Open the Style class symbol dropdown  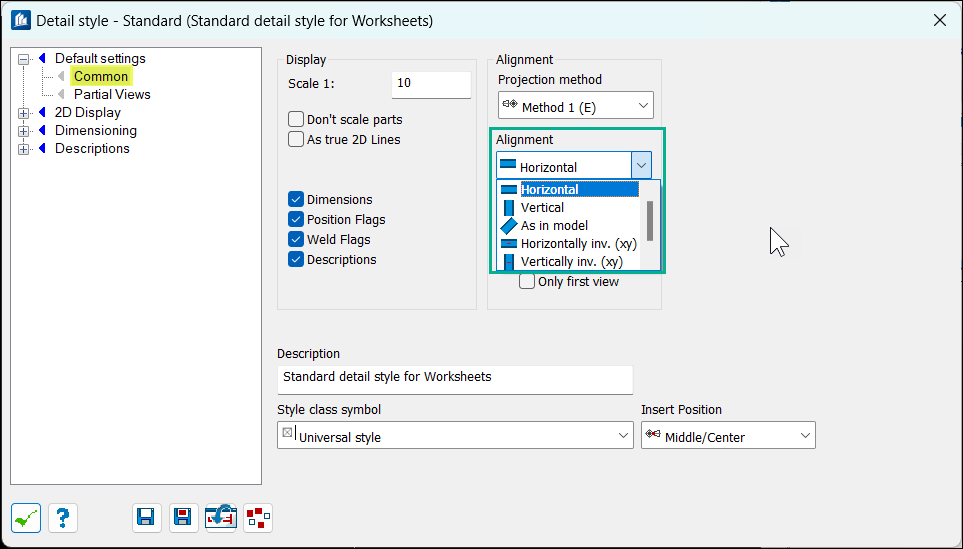(454, 435)
